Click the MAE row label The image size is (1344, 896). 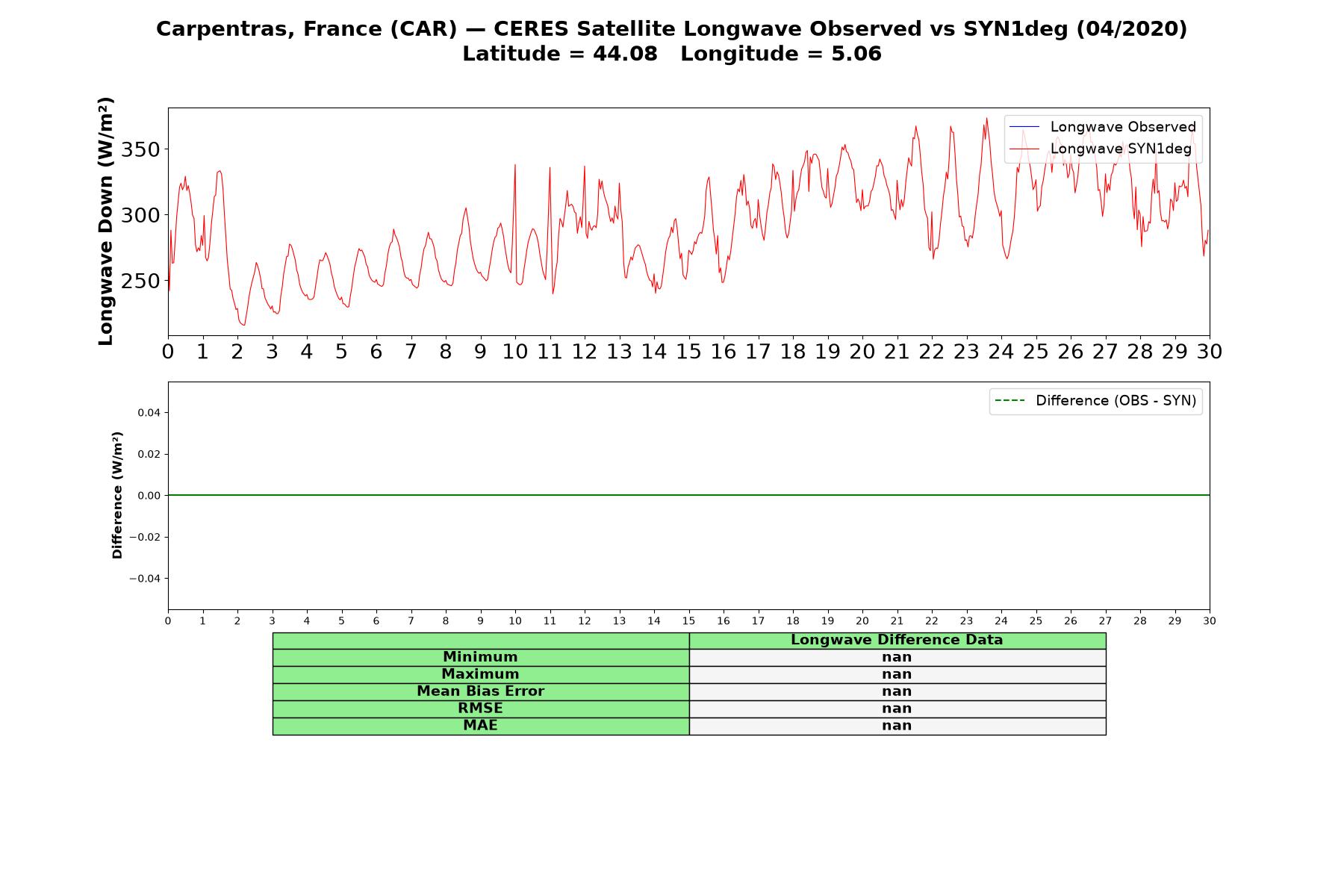(480, 726)
